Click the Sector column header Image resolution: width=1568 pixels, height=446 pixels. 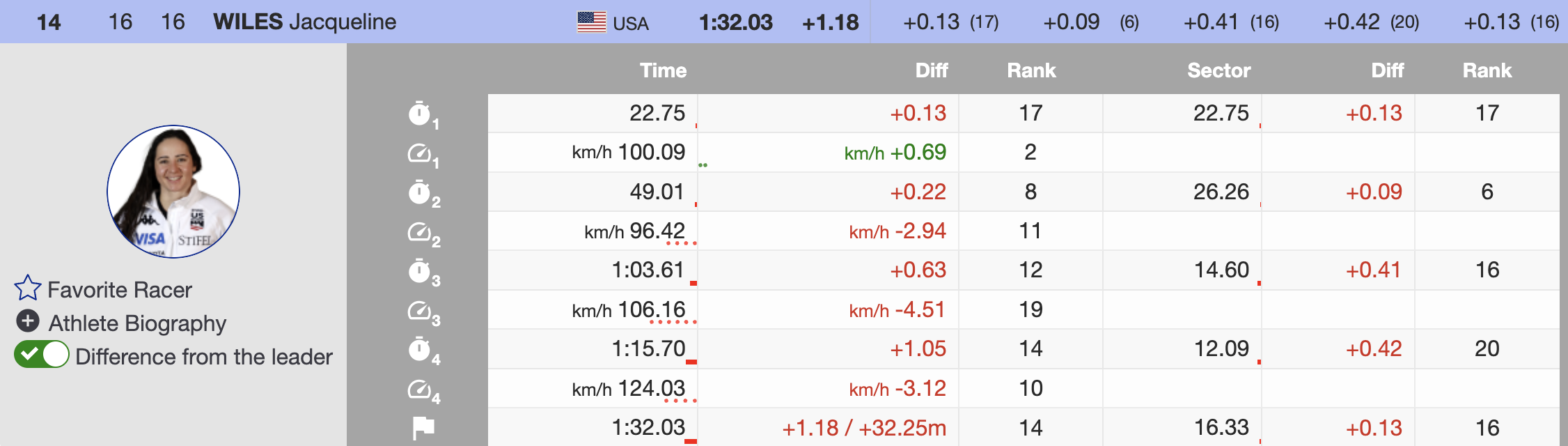1218,70
